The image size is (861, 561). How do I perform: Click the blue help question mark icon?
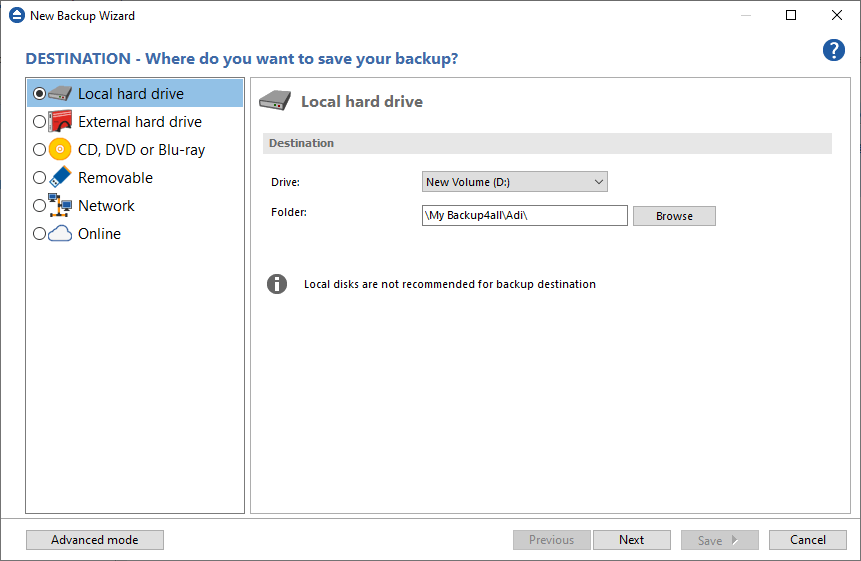click(833, 51)
